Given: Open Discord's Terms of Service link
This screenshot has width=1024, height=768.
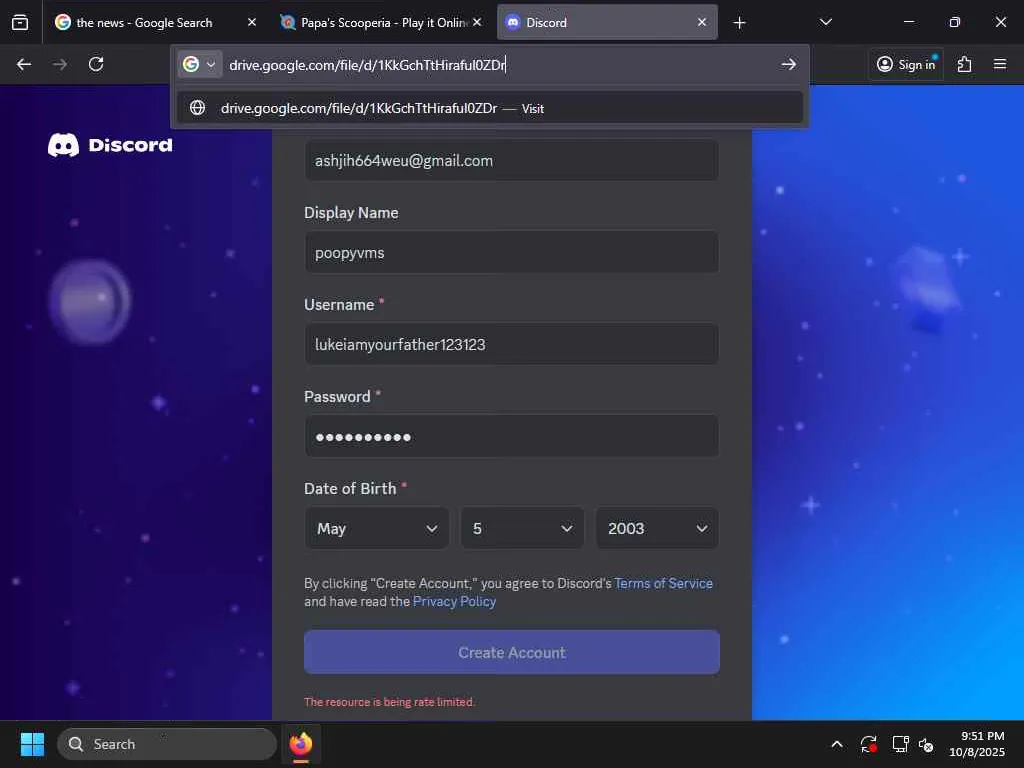Looking at the screenshot, I should point(664,583).
